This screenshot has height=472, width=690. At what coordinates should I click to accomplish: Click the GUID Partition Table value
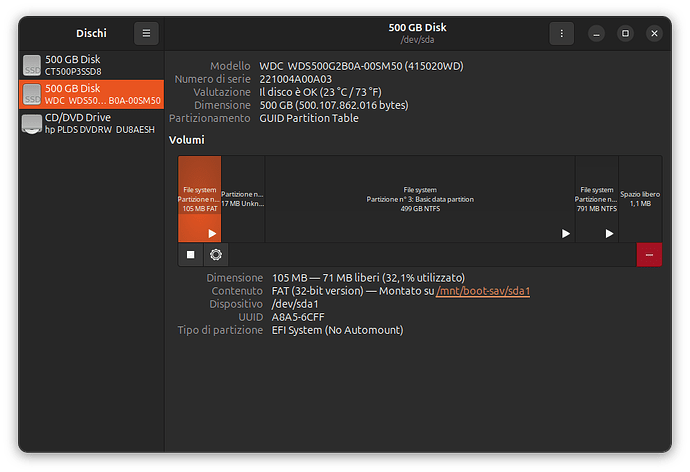[309, 118]
